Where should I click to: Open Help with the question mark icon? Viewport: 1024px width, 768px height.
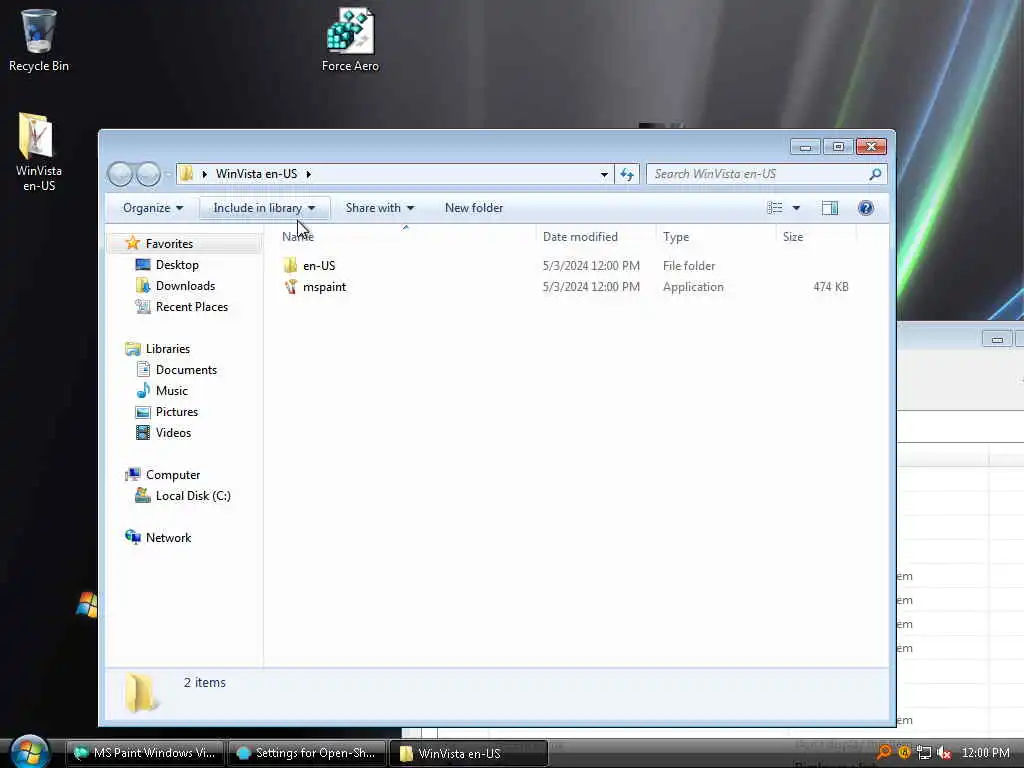tap(865, 208)
